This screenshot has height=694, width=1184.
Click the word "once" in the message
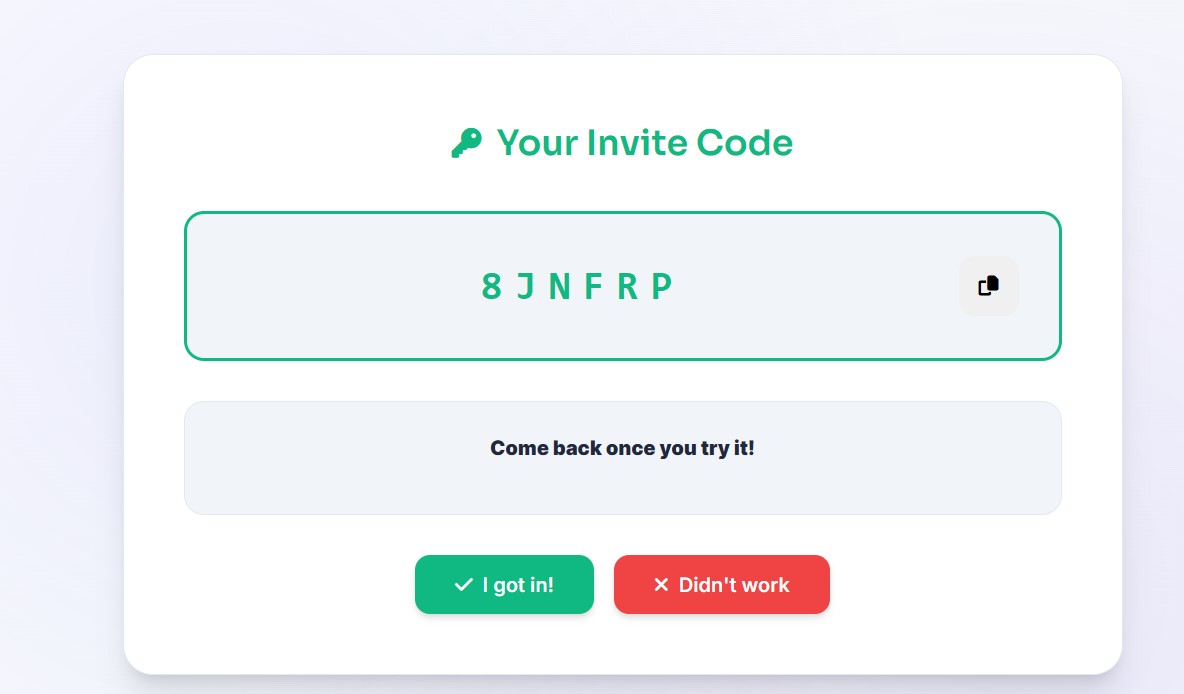[x=631, y=448]
